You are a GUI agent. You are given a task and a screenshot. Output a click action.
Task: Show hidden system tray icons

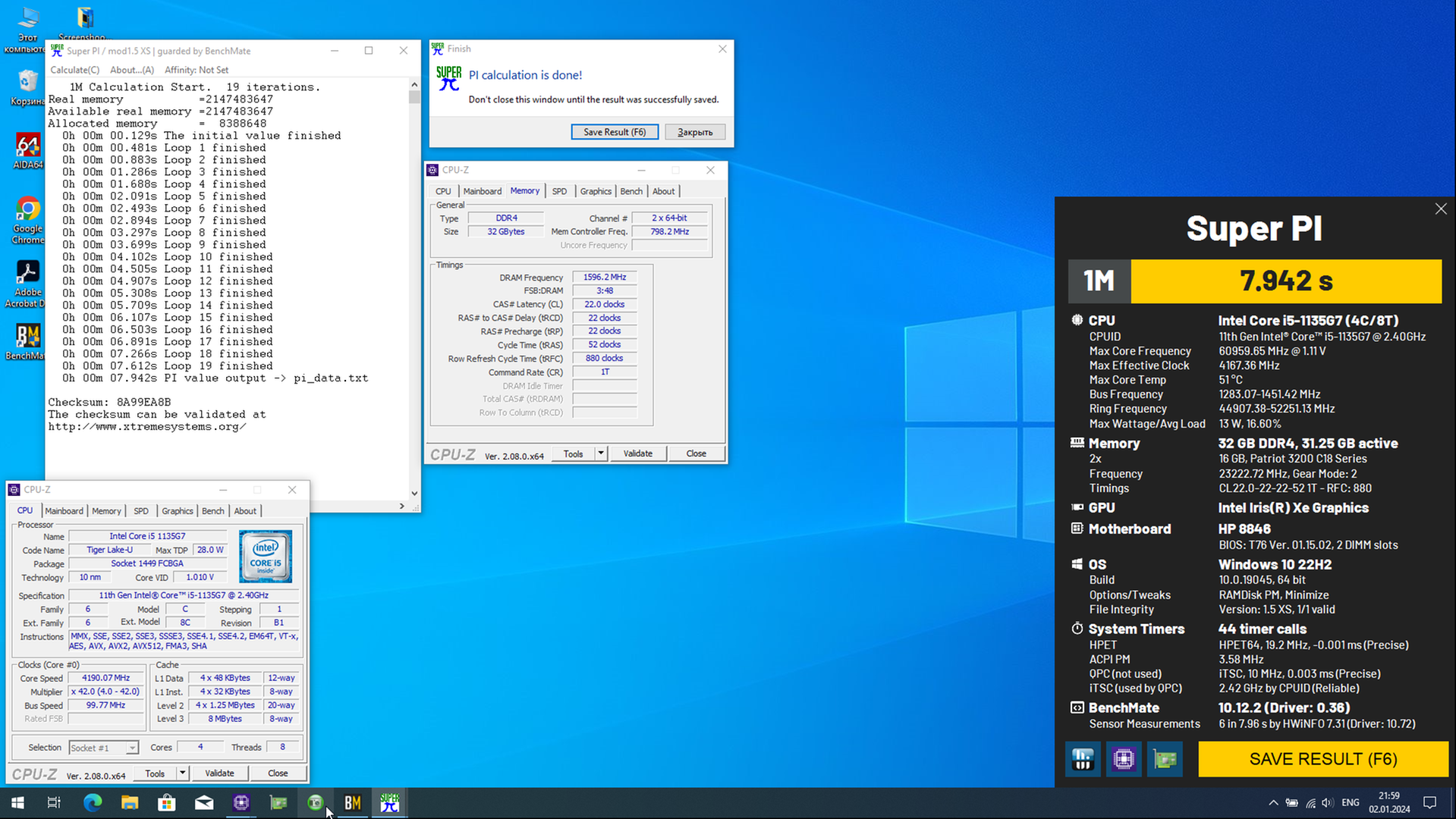(x=1273, y=802)
